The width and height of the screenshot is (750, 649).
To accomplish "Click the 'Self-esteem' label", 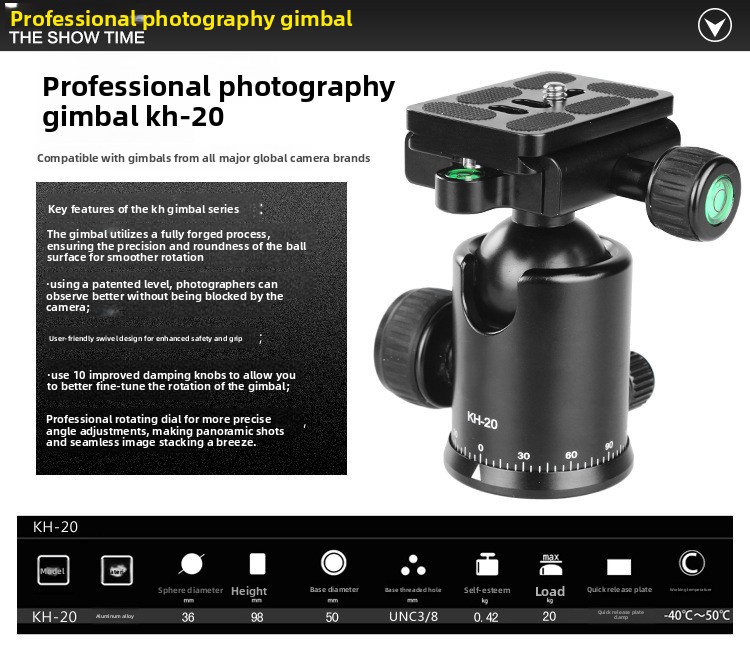I will click(x=486, y=590).
